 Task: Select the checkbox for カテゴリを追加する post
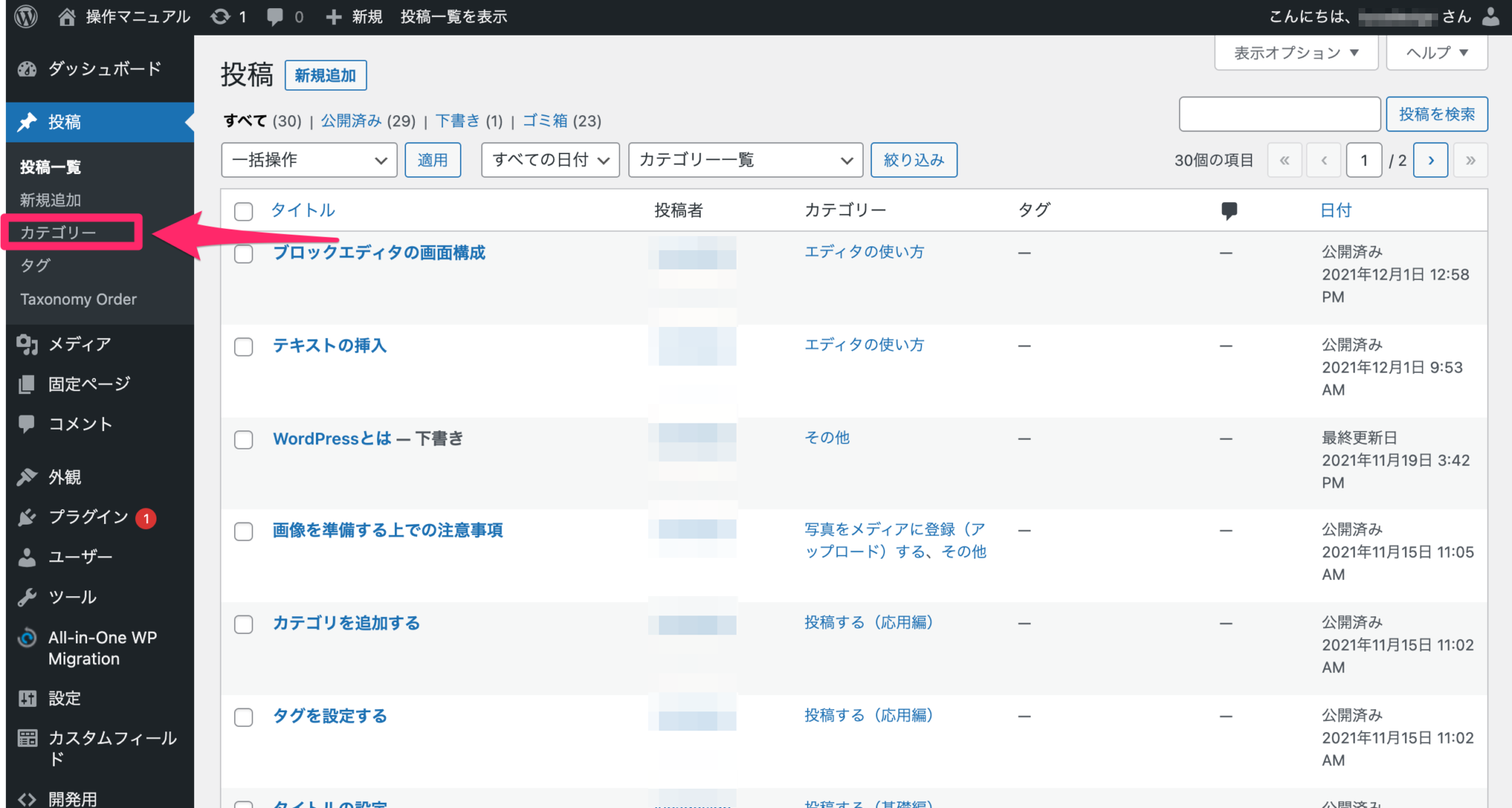point(244,624)
